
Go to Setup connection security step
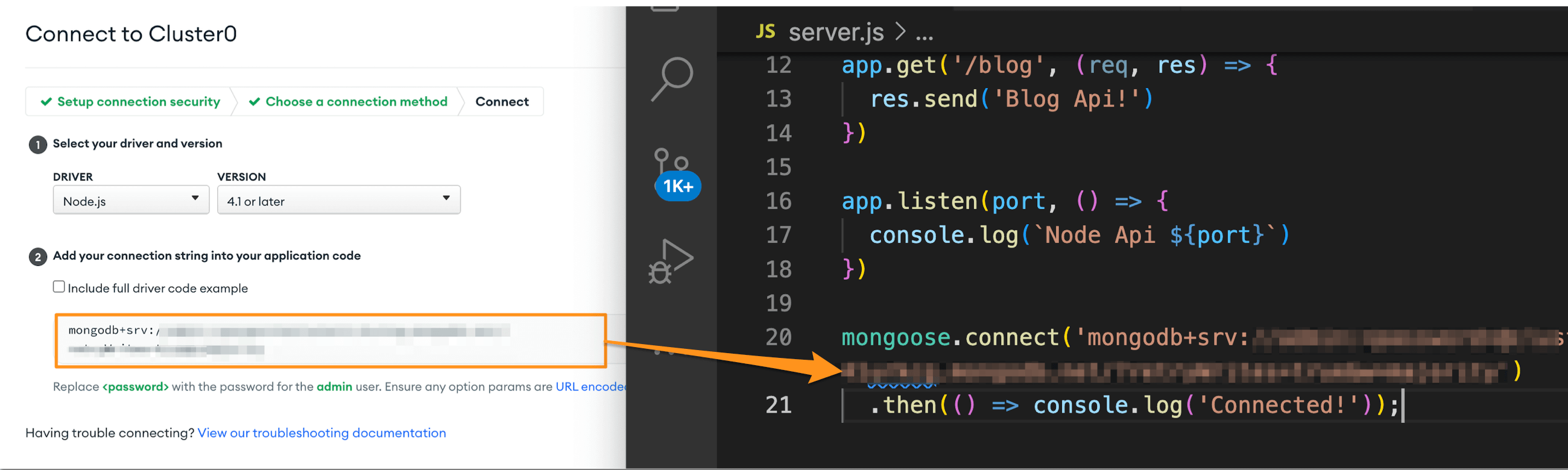[x=138, y=102]
